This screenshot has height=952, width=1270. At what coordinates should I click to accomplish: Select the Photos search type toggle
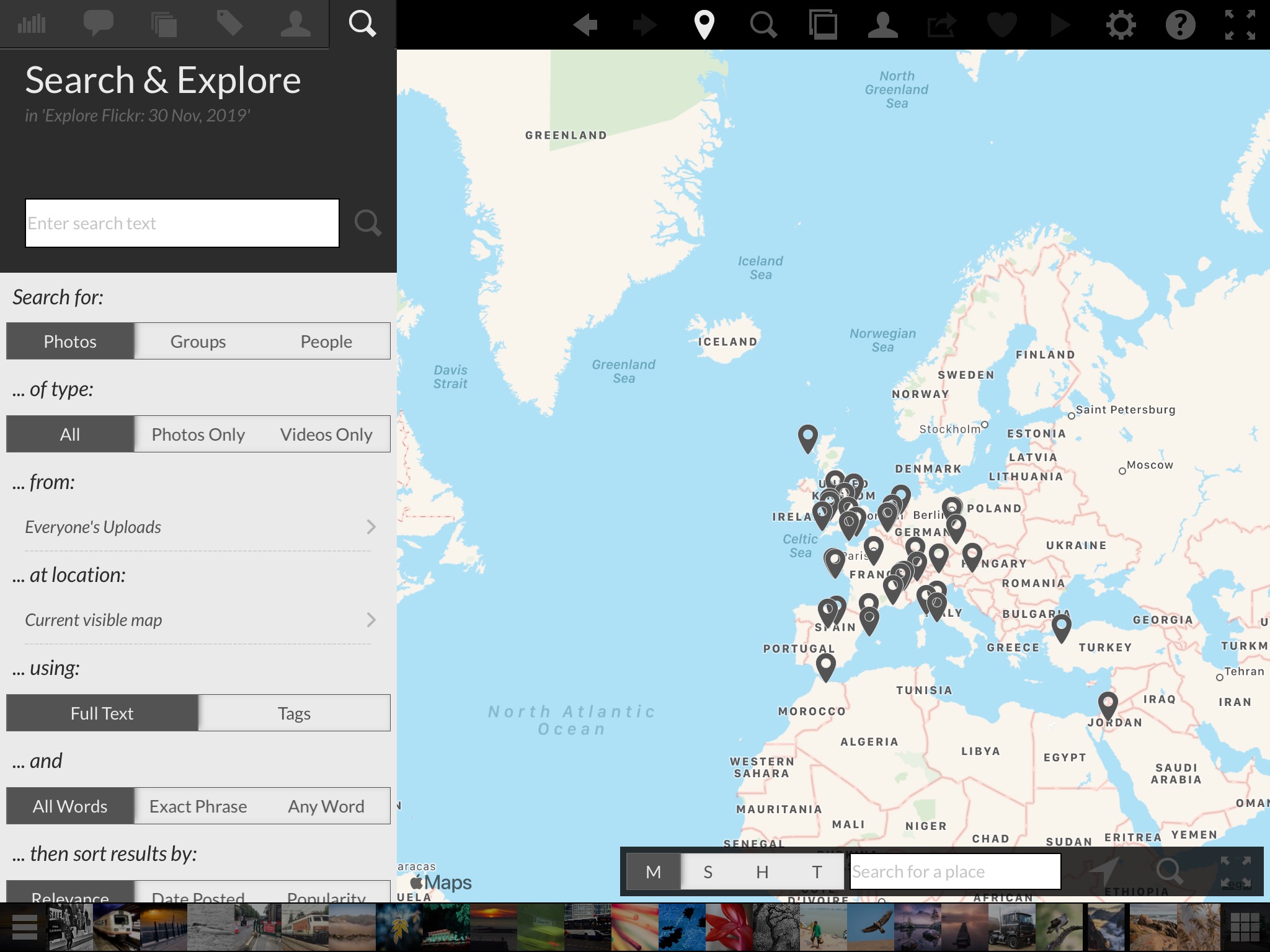click(69, 340)
